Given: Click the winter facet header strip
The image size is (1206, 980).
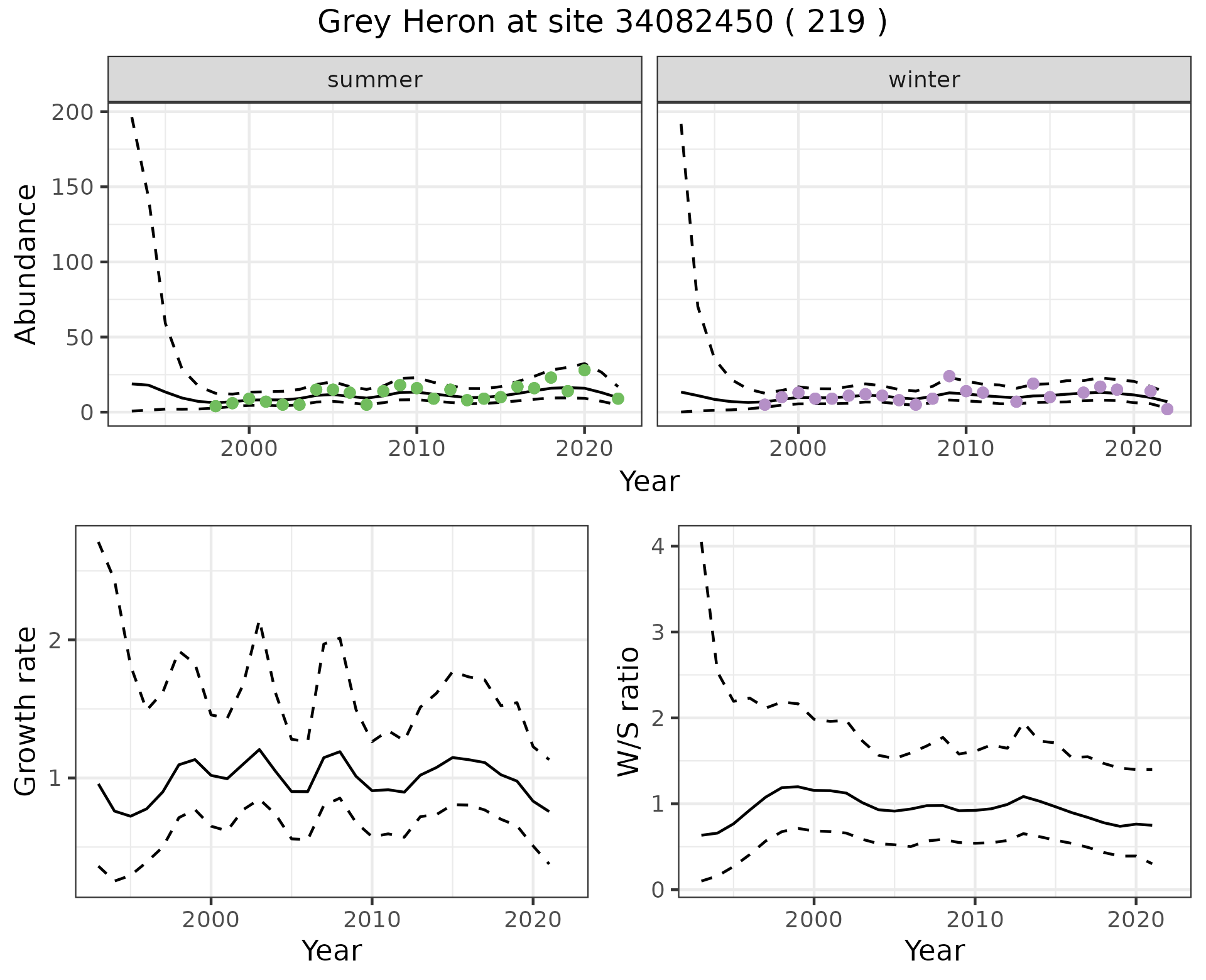Looking at the screenshot, I should pyautogui.click(x=923, y=80).
